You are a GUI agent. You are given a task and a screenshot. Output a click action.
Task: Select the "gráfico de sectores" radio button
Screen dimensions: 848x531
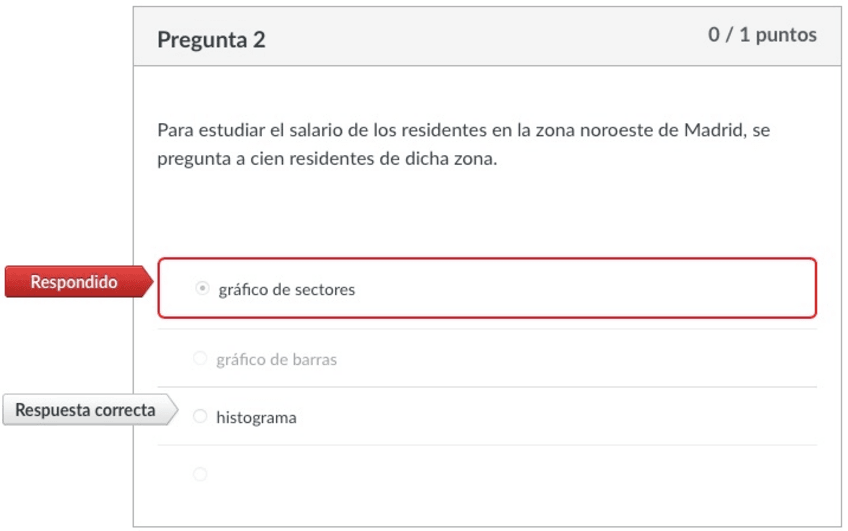[202, 289]
